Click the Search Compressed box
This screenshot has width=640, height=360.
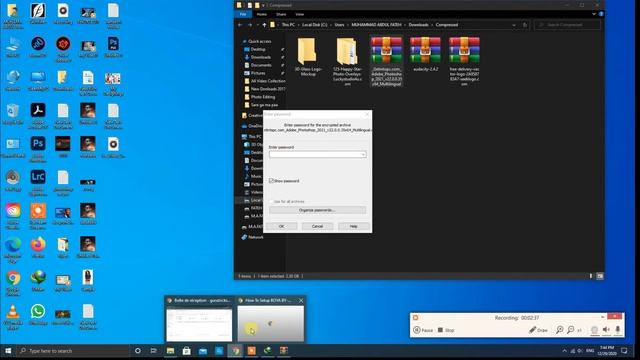coord(567,25)
